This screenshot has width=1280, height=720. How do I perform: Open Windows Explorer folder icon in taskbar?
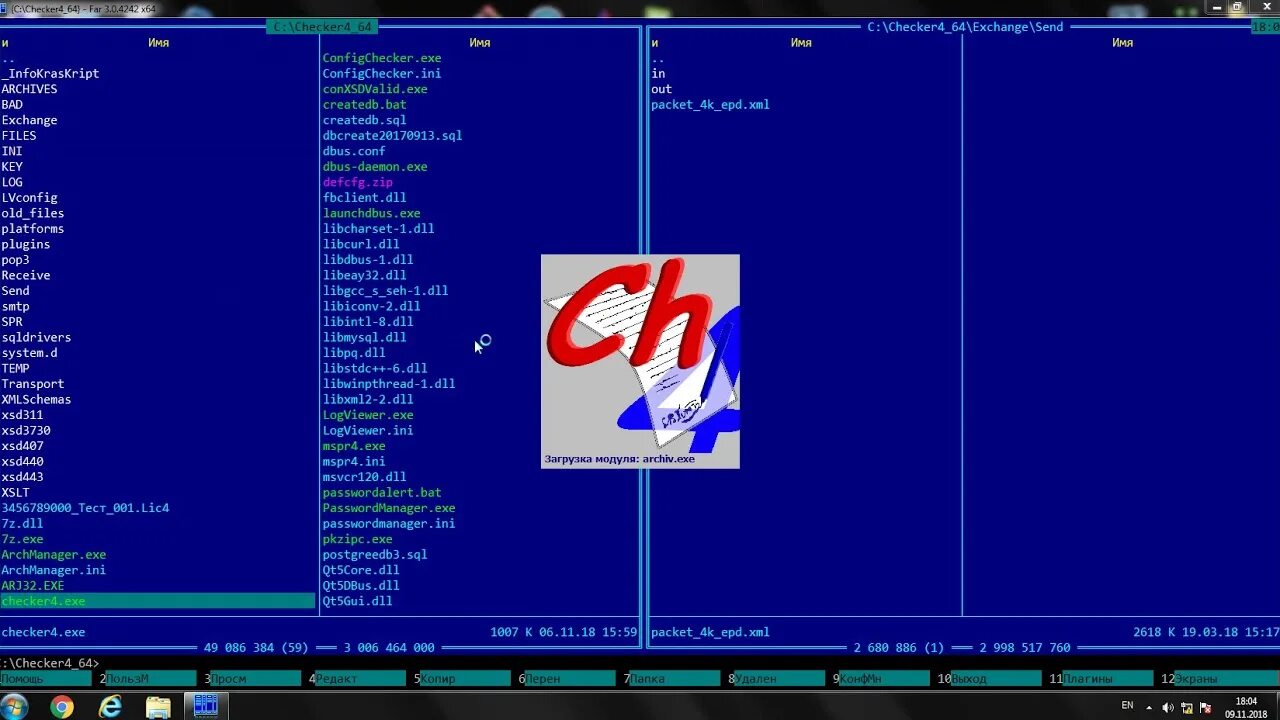[x=158, y=707]
